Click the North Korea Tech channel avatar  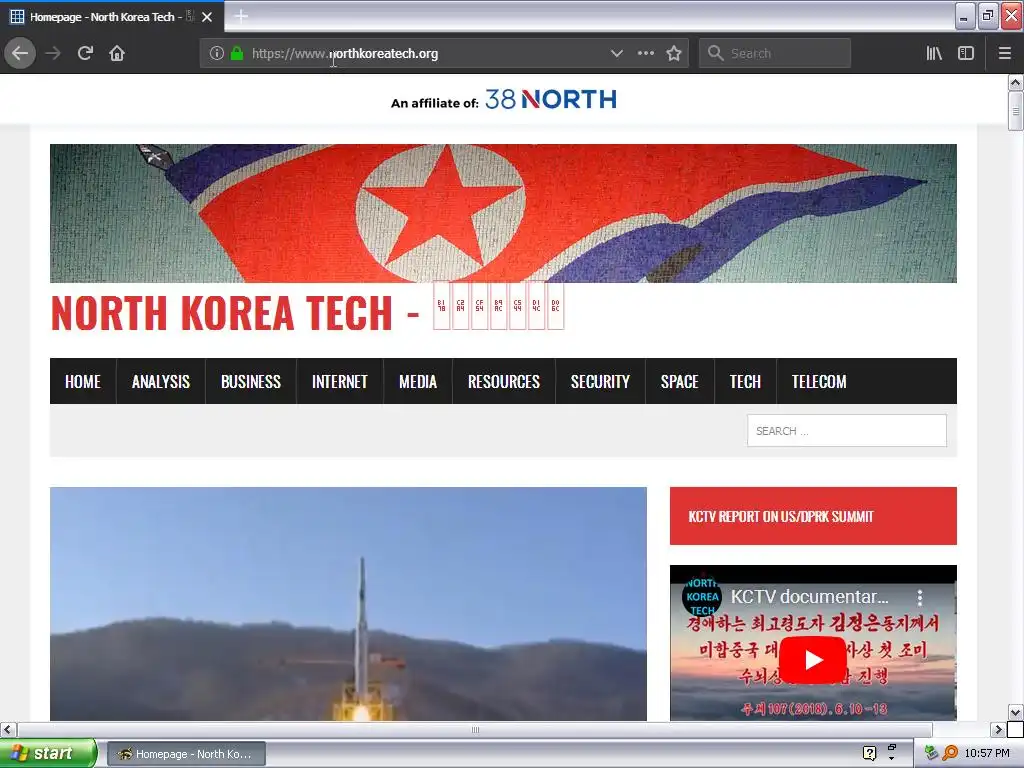point(702,596)
